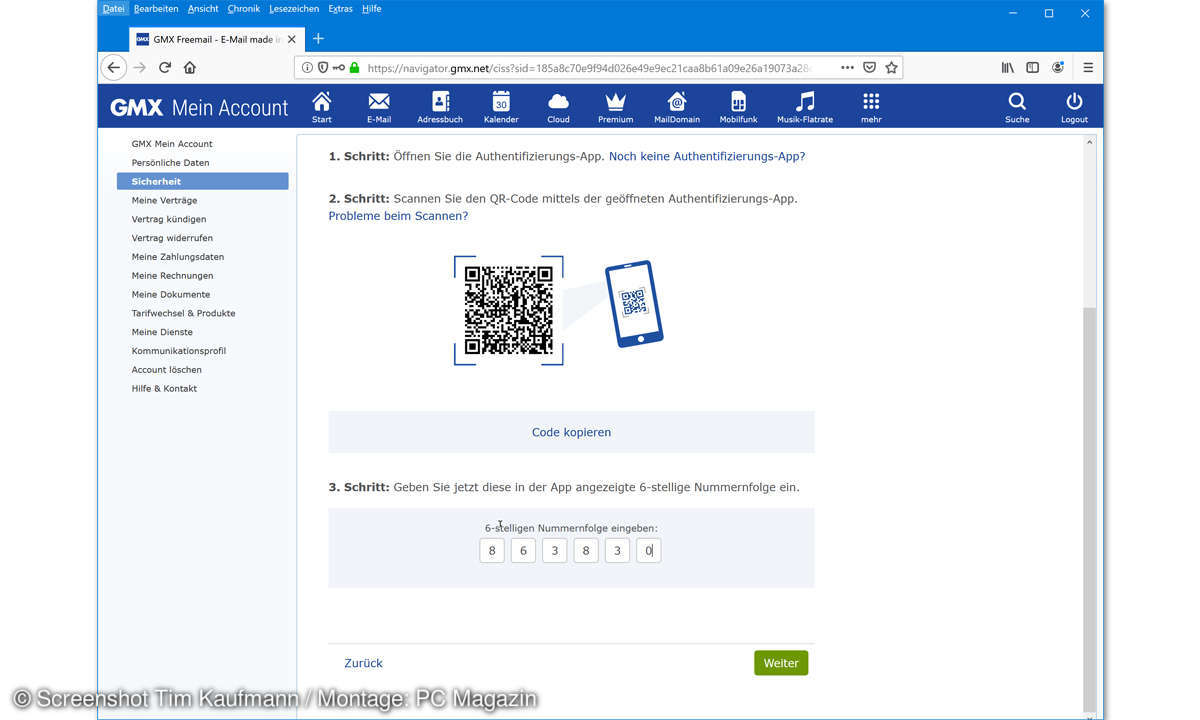The height and width of the screenshot is (720, 1200).
Task: Open page actions three-dot menu
Action: click(847, 68)
